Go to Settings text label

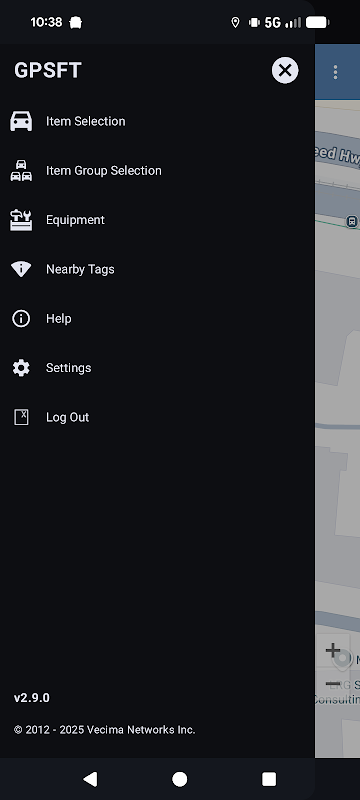click(x=69, y=368)
